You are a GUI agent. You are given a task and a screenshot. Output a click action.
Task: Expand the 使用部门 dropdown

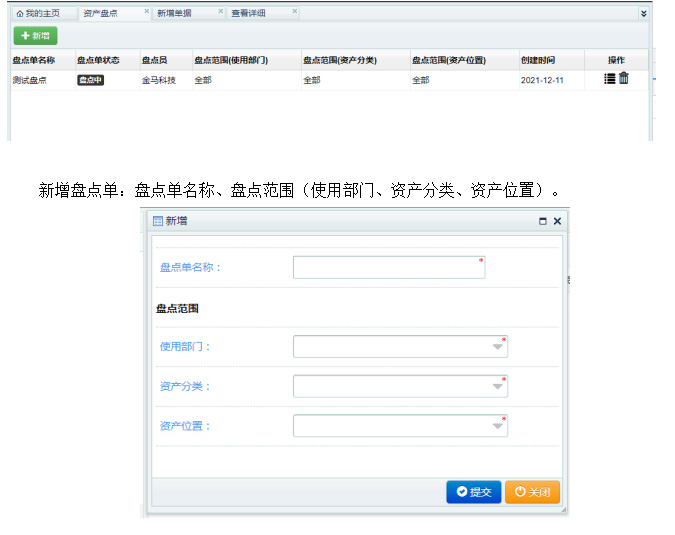pyautogui.click(x=498, y=347)
